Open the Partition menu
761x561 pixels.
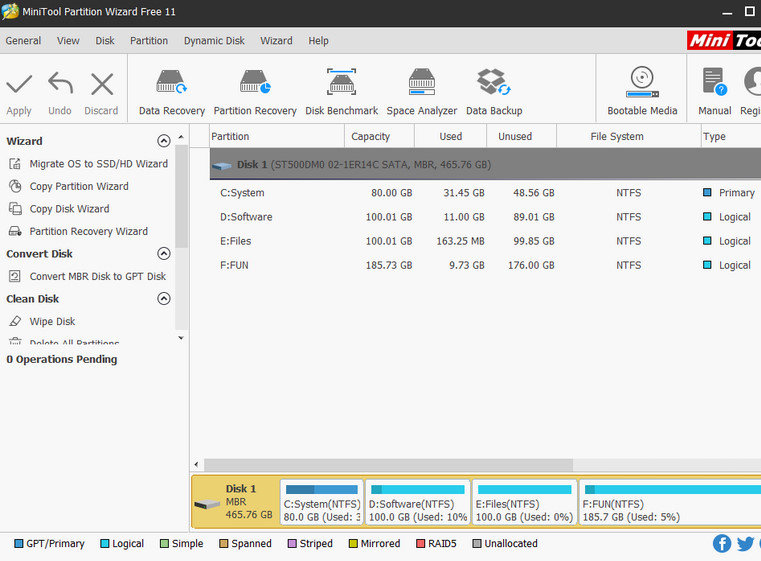coord(149,41)
